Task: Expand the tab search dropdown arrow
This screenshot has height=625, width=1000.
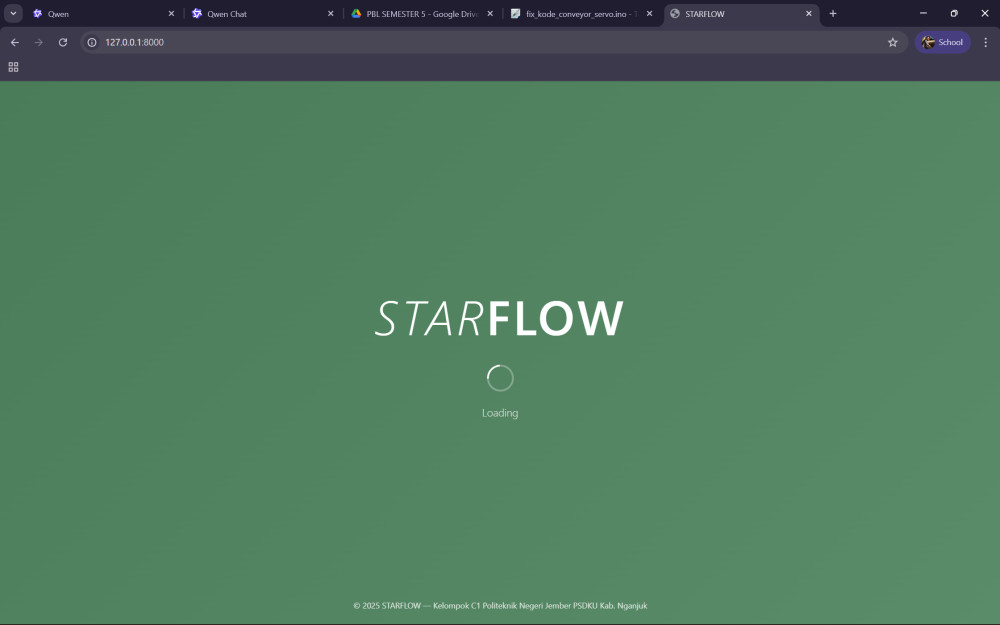Action: [x=14, y=14]
